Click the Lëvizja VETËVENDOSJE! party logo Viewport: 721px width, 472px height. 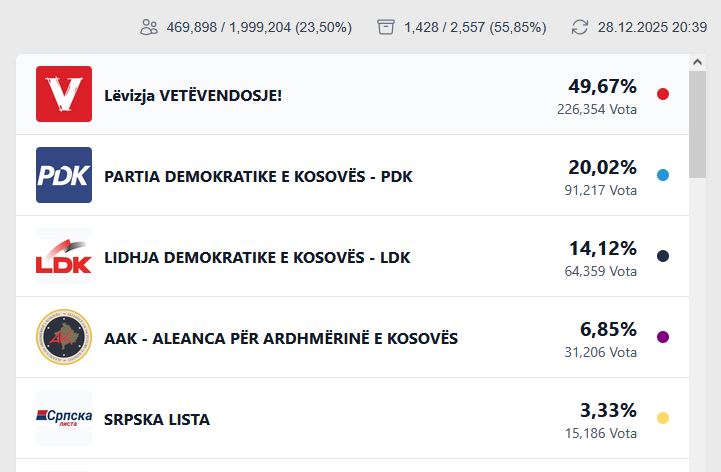point(64,94)
